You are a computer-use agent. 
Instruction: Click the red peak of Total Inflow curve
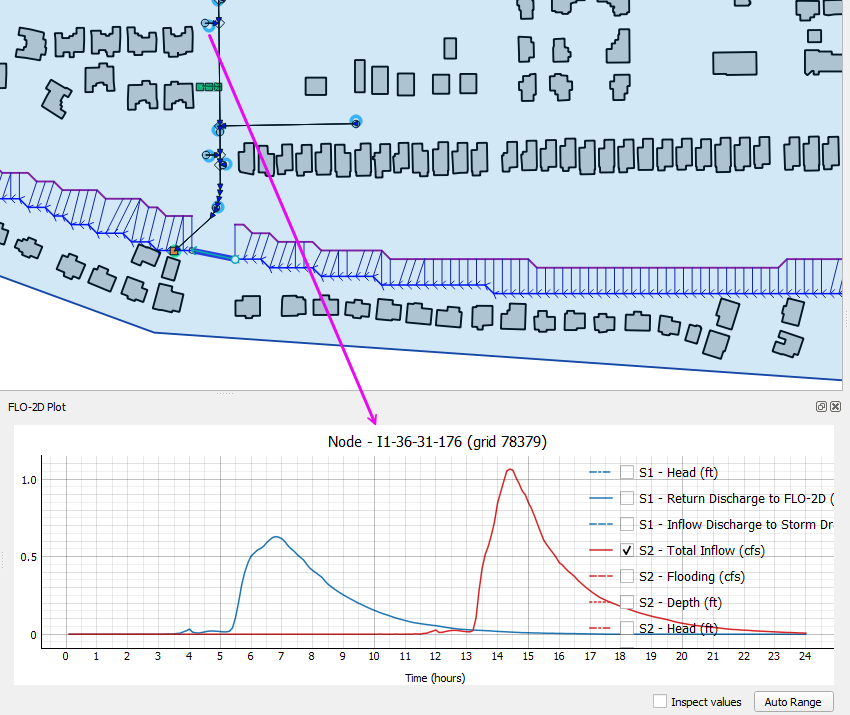pyautogui.click(x=510, y=470)
